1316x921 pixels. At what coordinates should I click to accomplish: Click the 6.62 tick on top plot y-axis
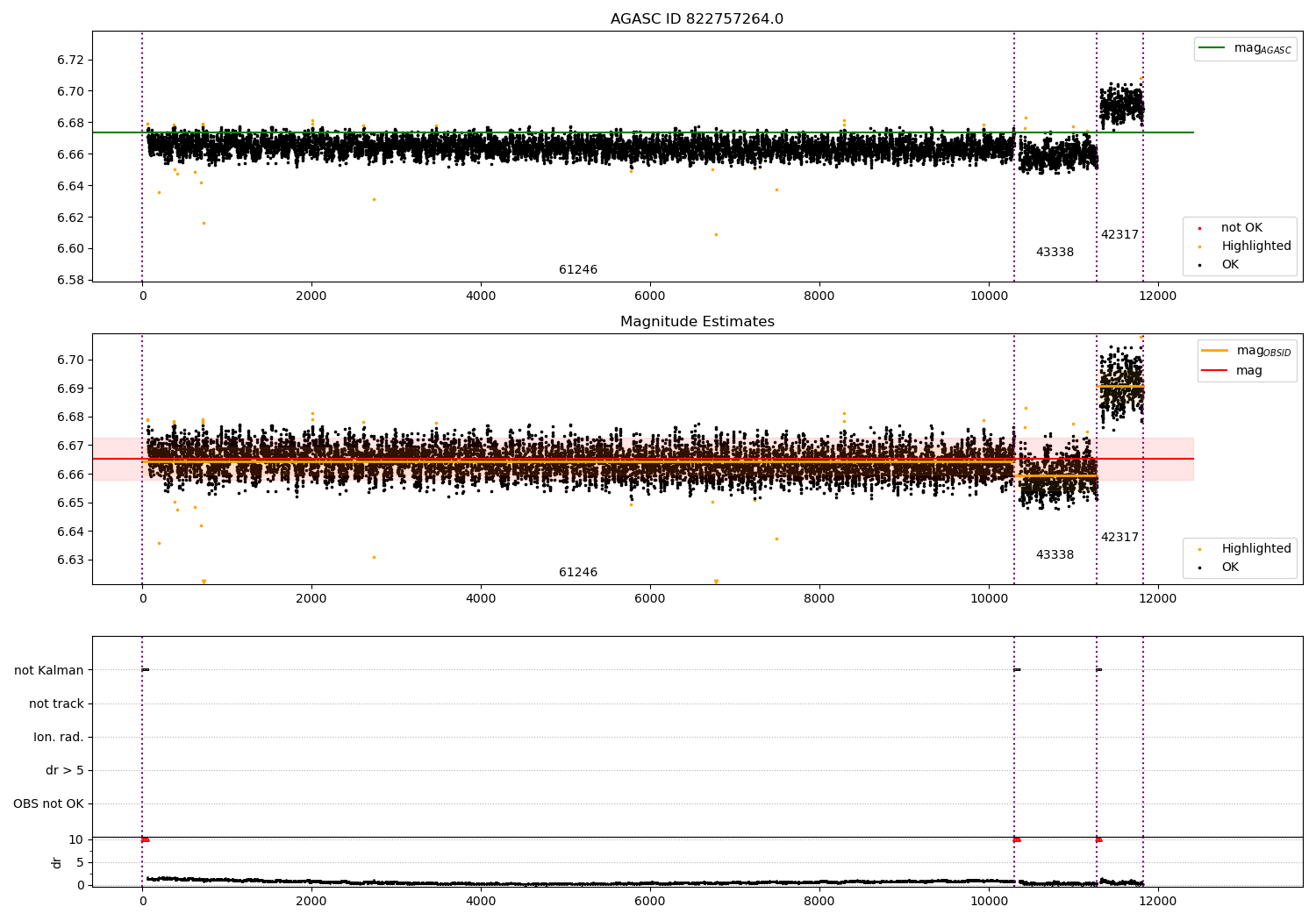(70, 218)
